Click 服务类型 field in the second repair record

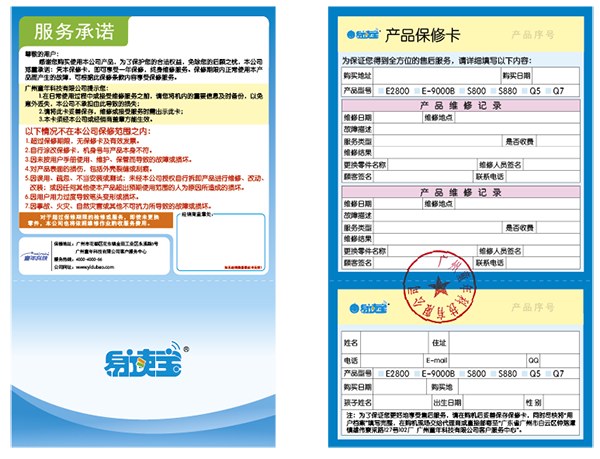click(437, 228)
